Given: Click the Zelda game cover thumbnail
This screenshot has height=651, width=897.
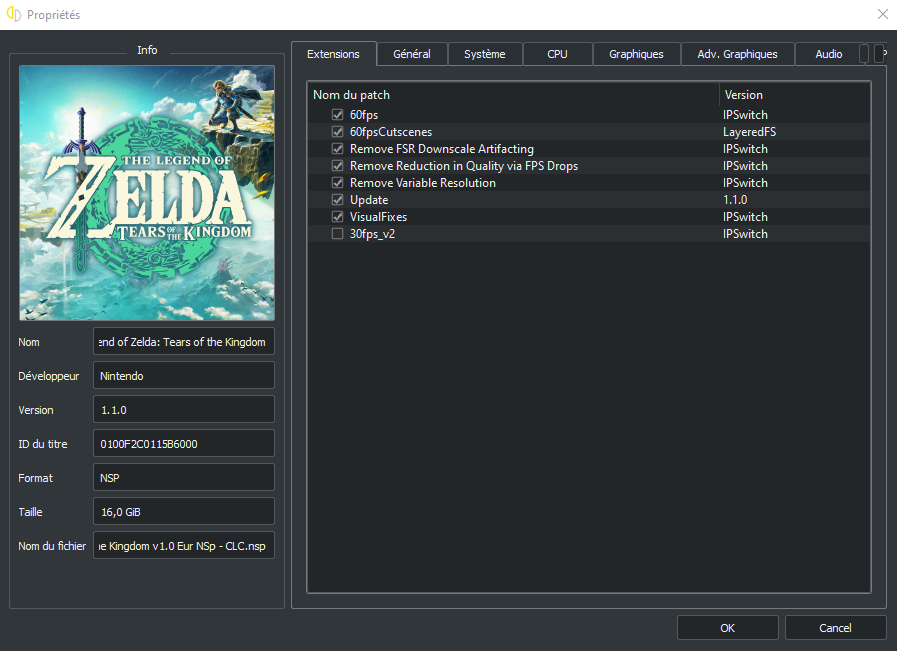Looking at the screenshot, I should pyautogui.click(x=147, y=193).
